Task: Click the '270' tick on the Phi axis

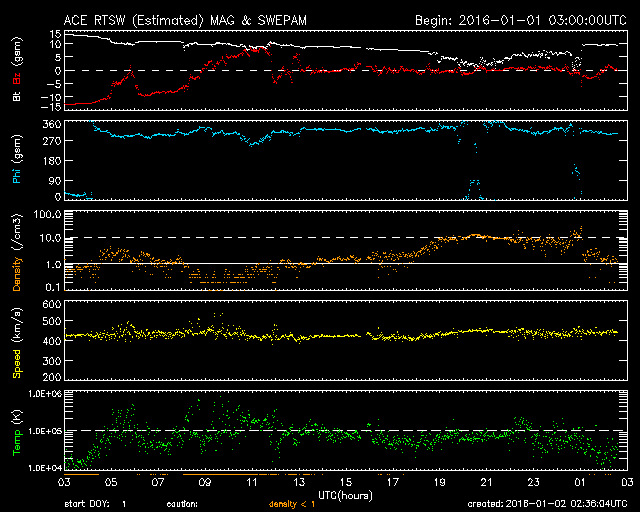Action: [x=52, y=141]
